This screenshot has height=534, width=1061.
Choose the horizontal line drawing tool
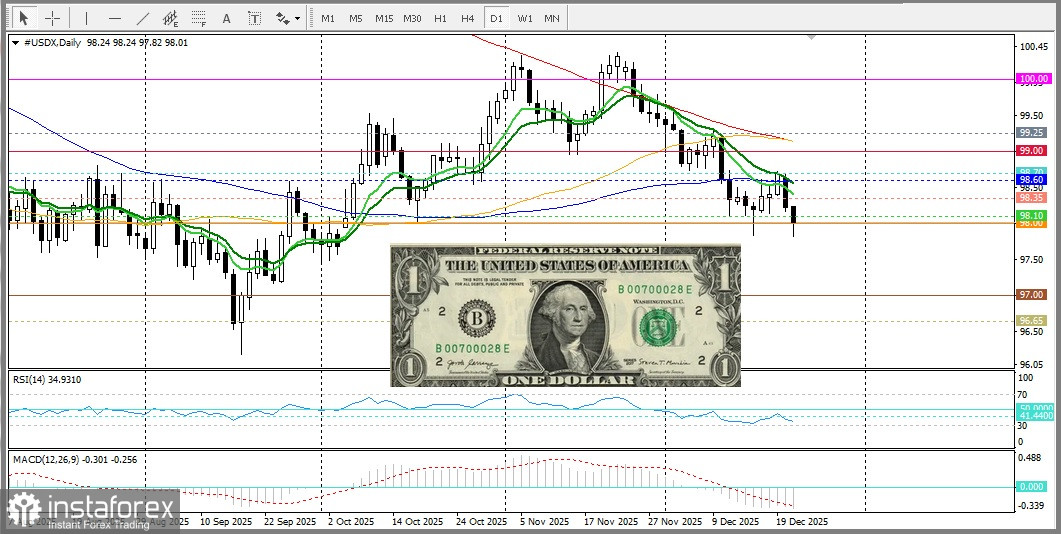click(115, 18)
